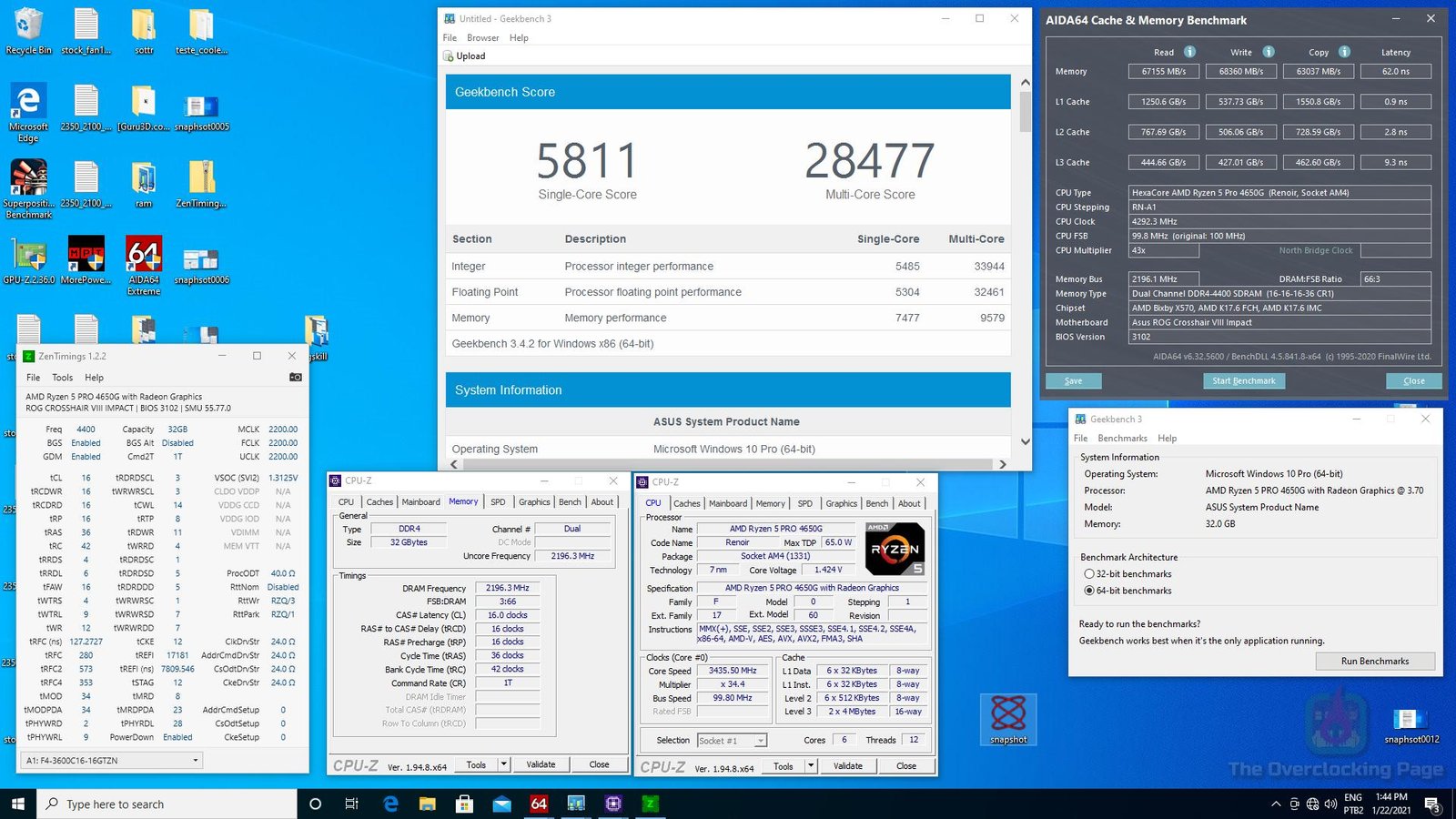Open the Browser menu in Geekbench
Screen dimensions: 1456x819
[482, 38]
